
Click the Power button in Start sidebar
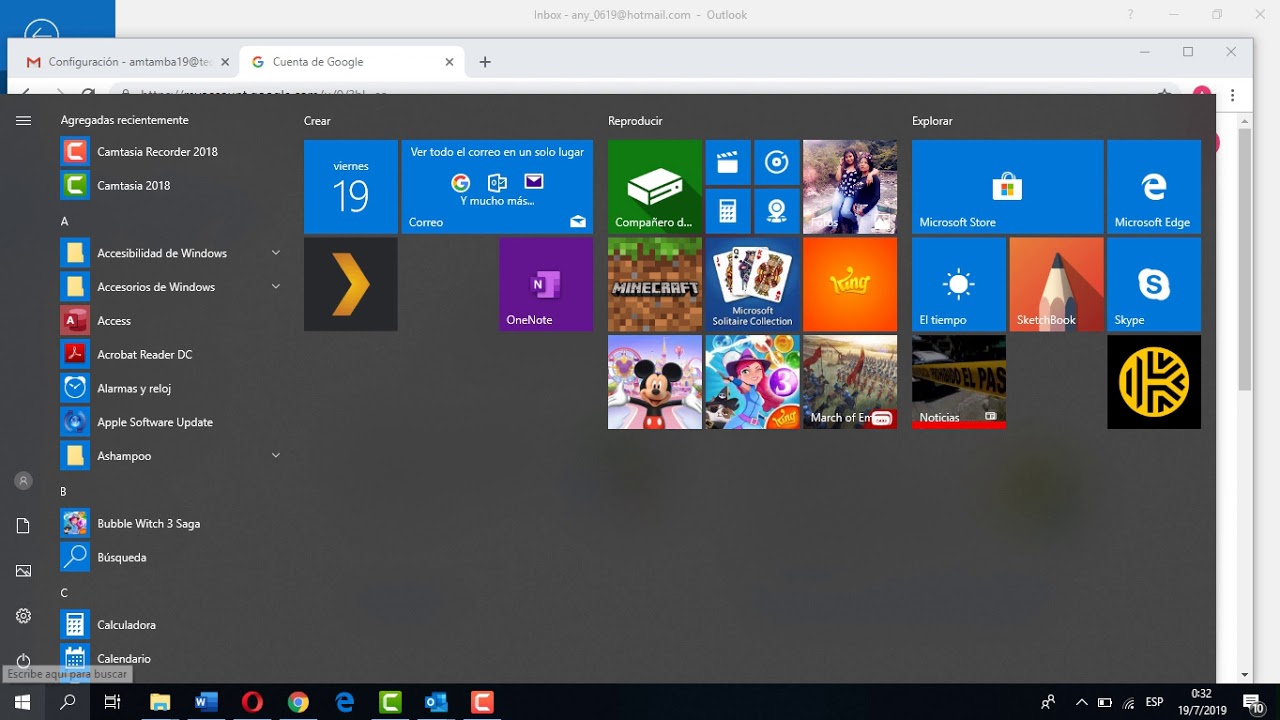tap(23, 661)
